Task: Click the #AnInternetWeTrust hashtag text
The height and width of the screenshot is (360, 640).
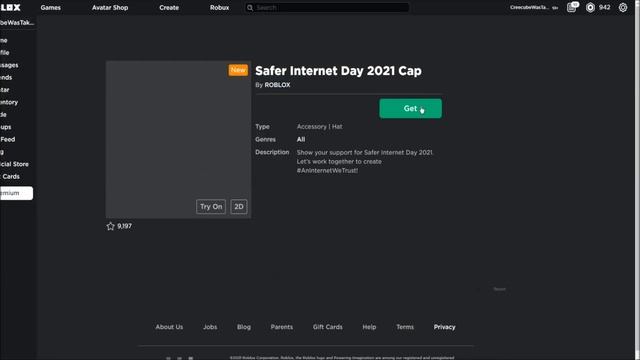Action: (327, 171)
